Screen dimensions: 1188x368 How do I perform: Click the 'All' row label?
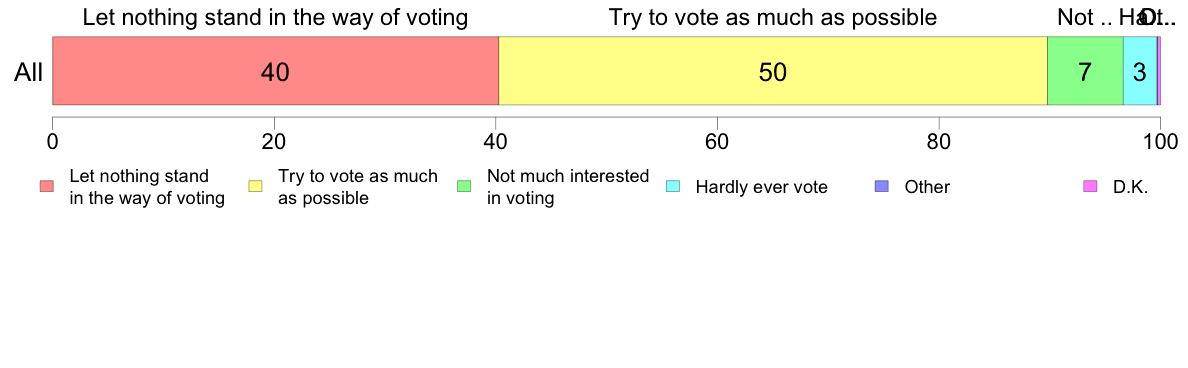point(29,72)
